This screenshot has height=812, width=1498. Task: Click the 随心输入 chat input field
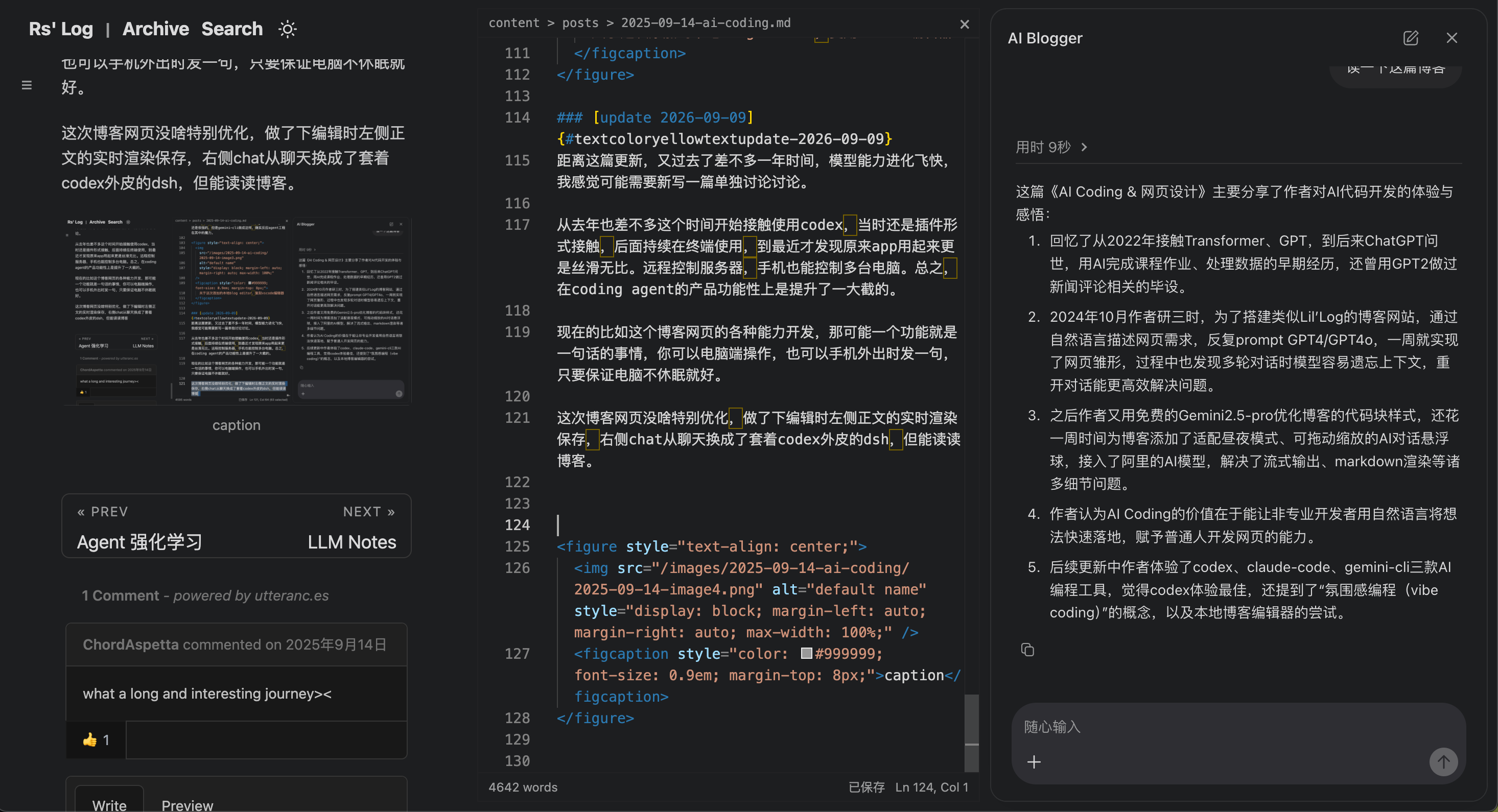(1237, 727)
